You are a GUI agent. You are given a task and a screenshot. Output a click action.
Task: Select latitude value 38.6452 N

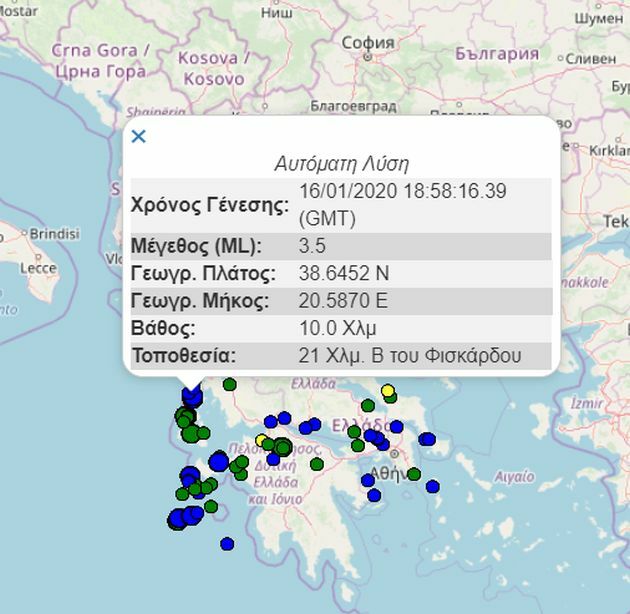[x=344, y=273]
